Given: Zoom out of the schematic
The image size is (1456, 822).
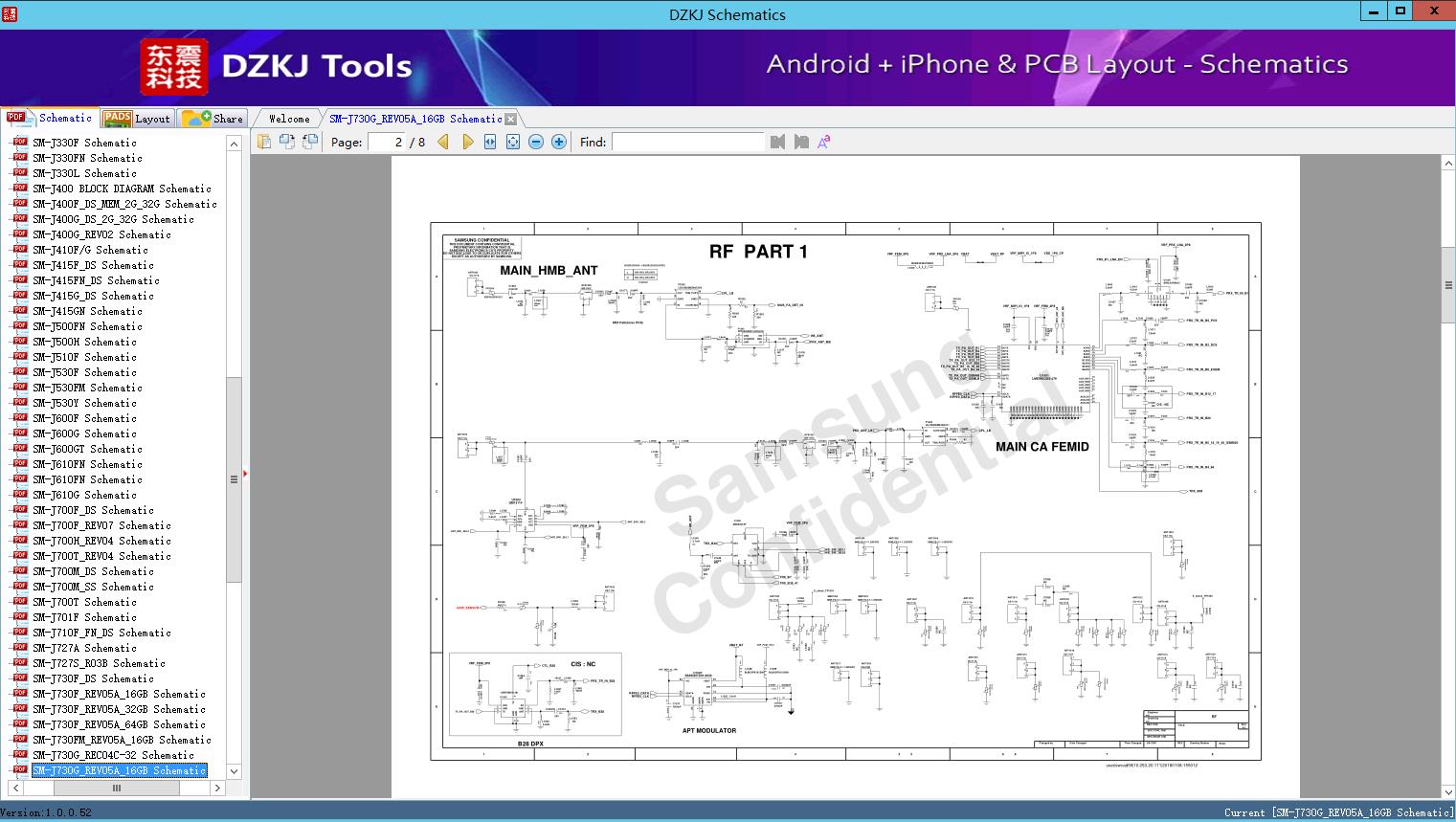Looking at the screenshot, I should pyautogui.click(x=536, y=142).
